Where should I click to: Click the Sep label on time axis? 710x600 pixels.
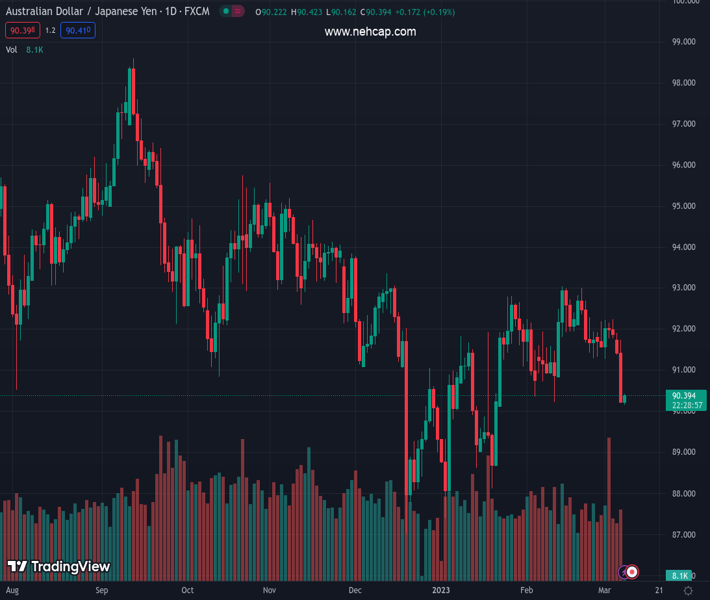tap(101, 591)
